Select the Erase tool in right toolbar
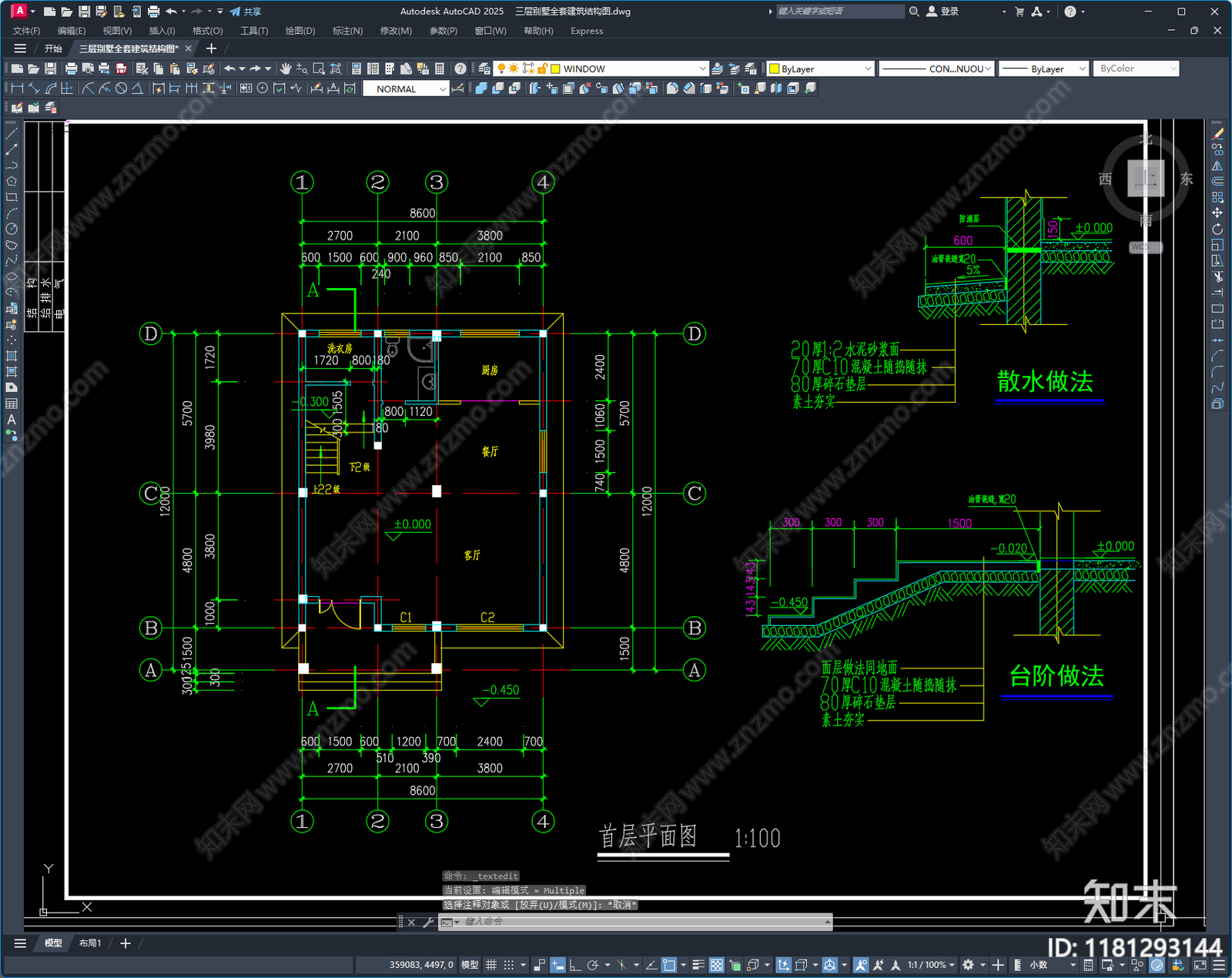 click(1217, 134)
